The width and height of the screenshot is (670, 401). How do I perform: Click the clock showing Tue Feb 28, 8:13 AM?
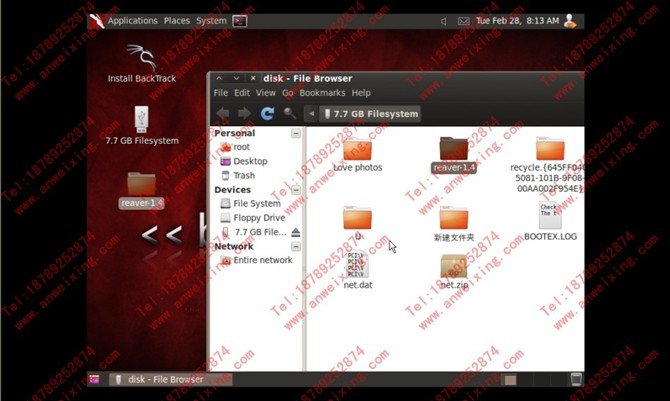[x=517, y=21]
